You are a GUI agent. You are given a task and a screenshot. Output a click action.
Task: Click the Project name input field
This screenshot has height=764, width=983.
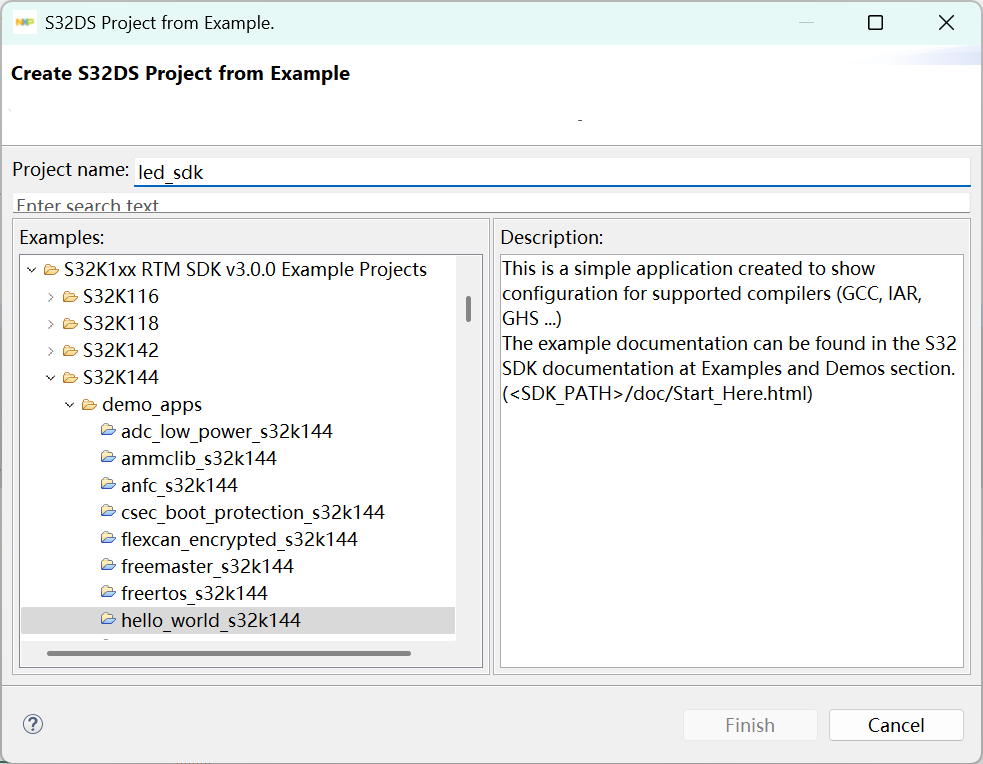tap(552, 172)
